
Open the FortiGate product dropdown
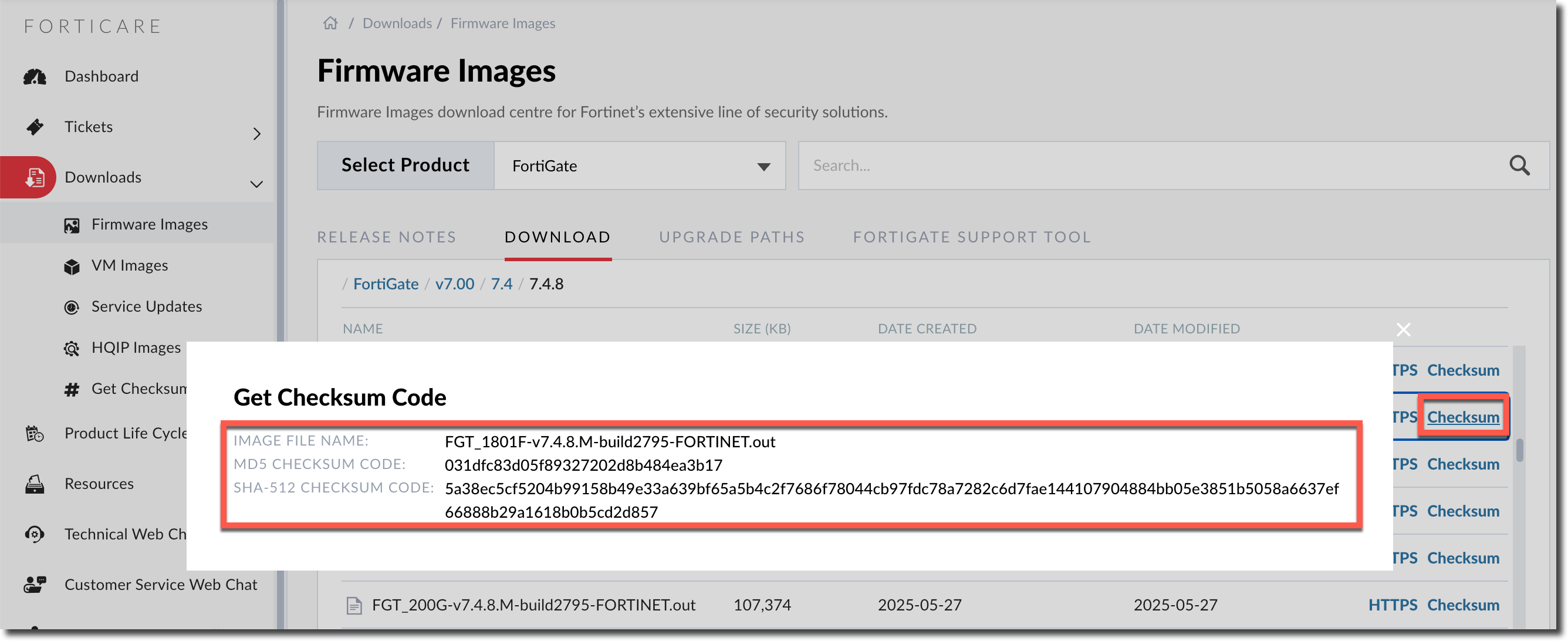click(x=639, y=166)
